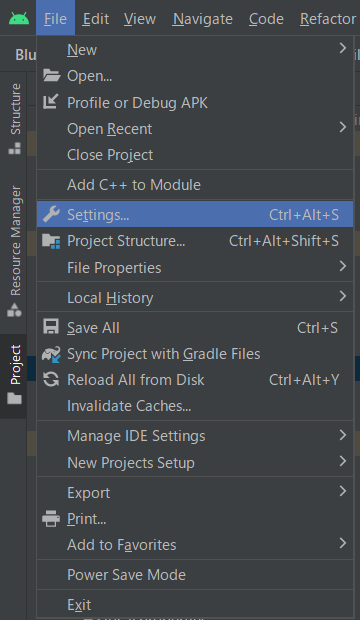Show the Structure tool window tab

(x=15, y=118)
